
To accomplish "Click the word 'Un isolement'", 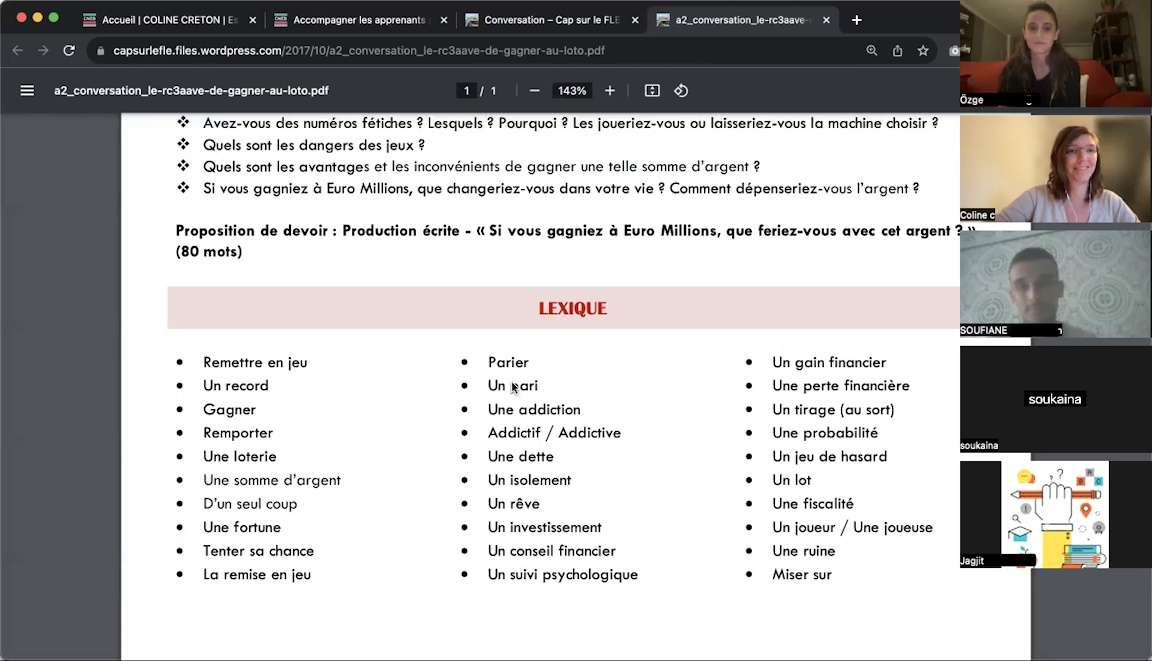I will point(530,480).
